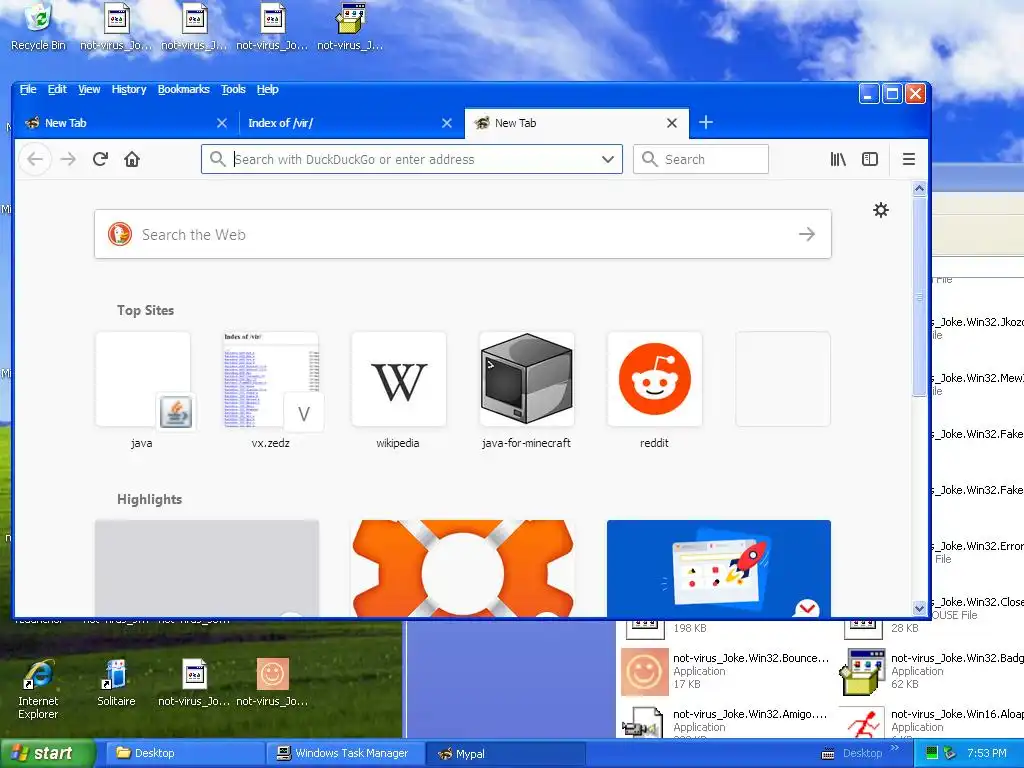Click the Start button

tap(47, 754)
